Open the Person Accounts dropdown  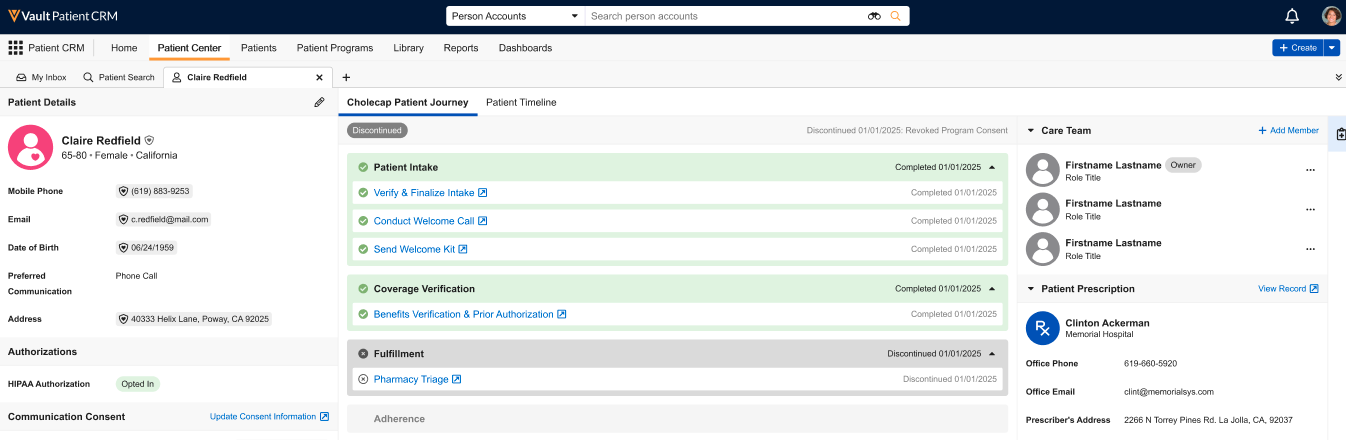click(514, 16)
